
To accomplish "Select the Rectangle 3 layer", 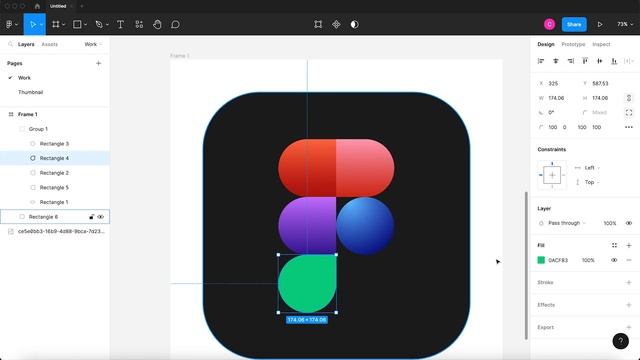I will [x=54, y=144].
